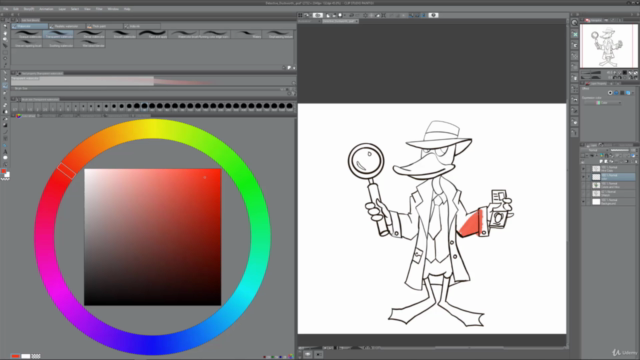Choose the Paint and apply brush

153,34
